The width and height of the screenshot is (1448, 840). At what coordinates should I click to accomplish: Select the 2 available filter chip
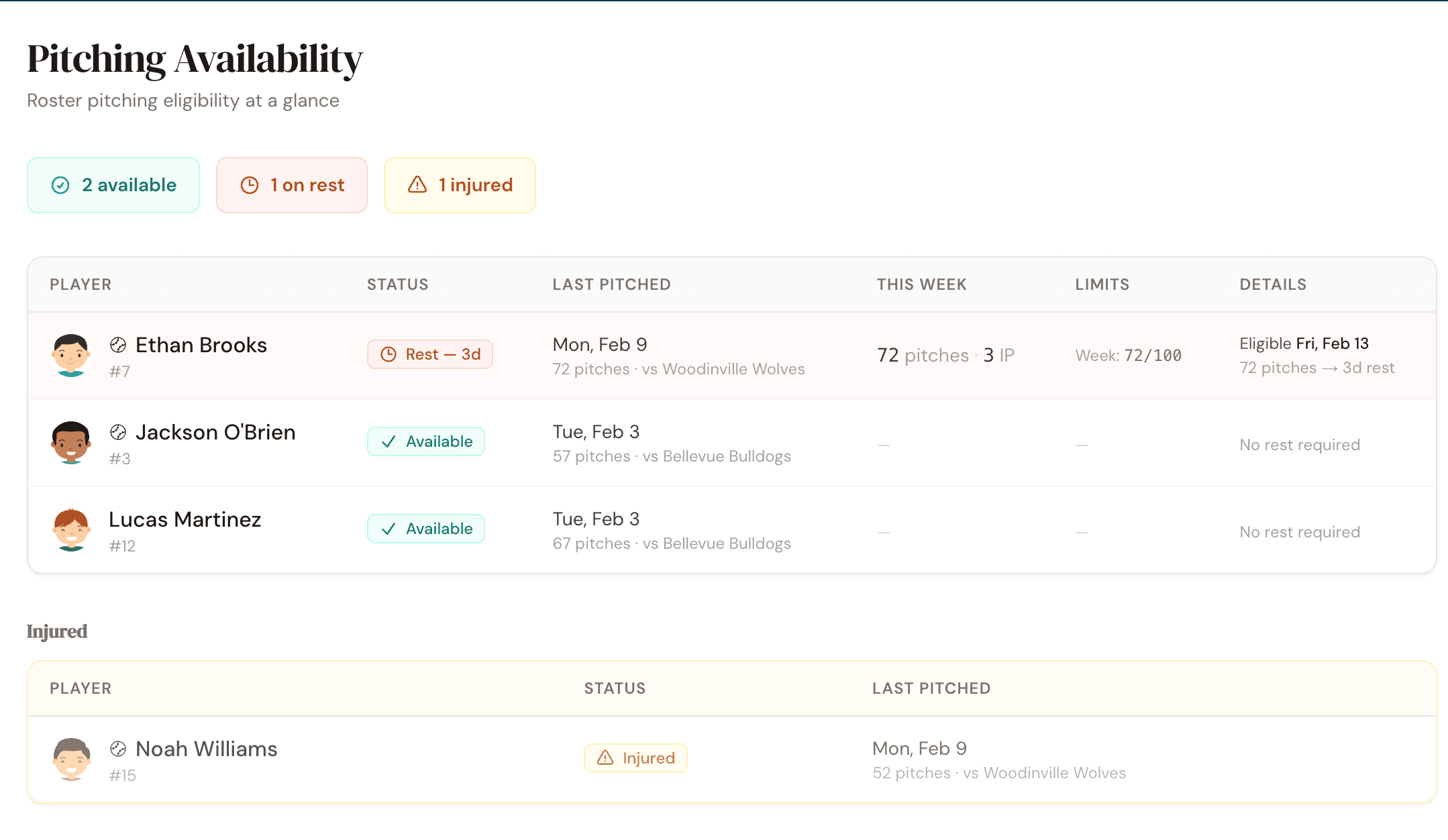click(x=113, y=185)
